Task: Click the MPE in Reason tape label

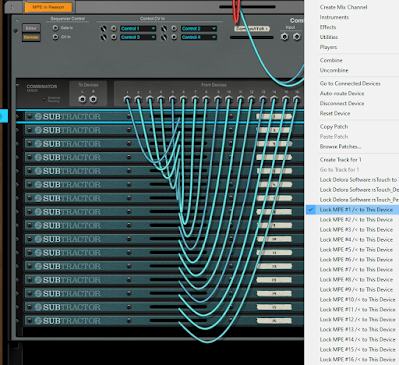Action: pos(48,7)
